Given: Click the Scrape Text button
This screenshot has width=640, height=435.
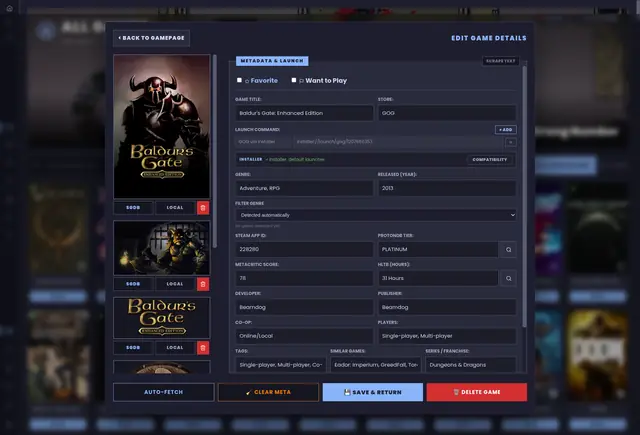Looking at the screenshot, I should click(x=500, y=61).
